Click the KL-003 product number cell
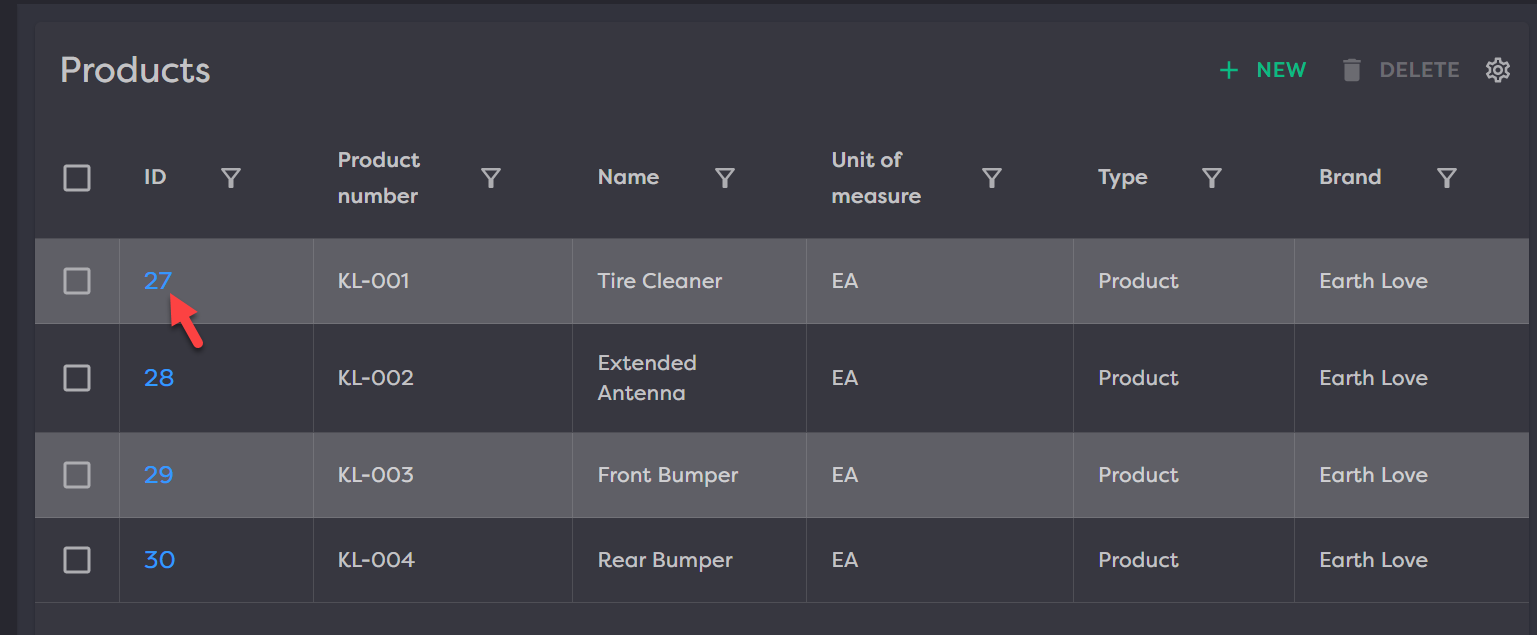The image size is (1537, 635). (x=376, y=475)
